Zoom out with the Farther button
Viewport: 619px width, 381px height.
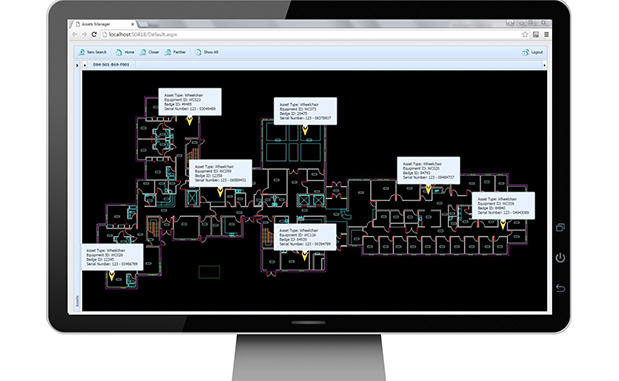click(x=175, y=52)
